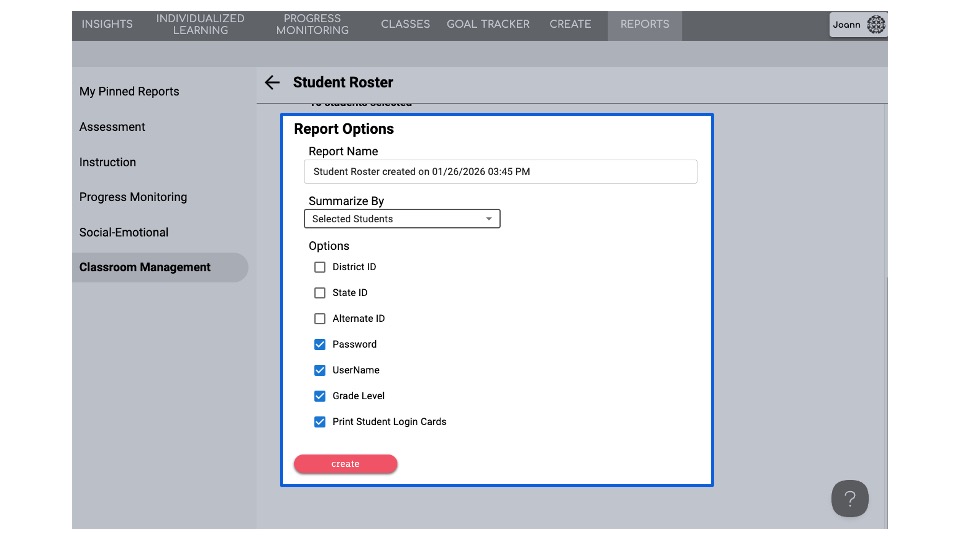Select Social-Emotional in the sidebar
The image size is (960, 540).
pos(124,233)
